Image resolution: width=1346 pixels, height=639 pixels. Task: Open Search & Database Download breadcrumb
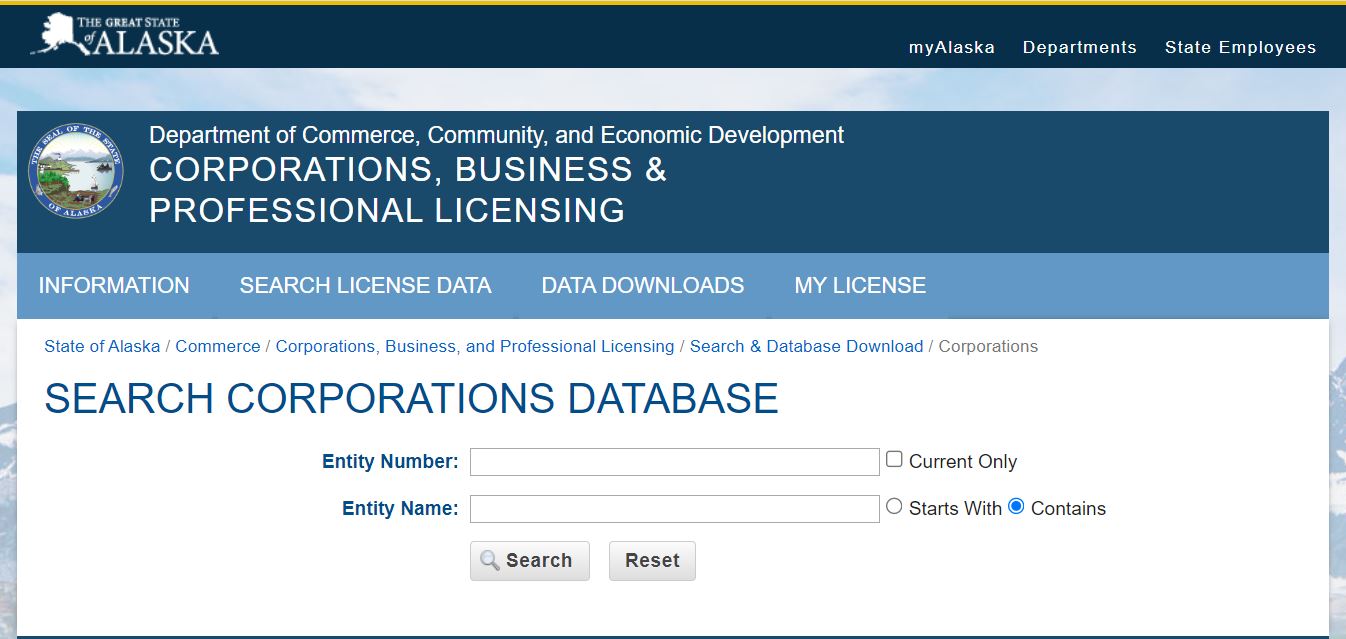click(806, 346)
